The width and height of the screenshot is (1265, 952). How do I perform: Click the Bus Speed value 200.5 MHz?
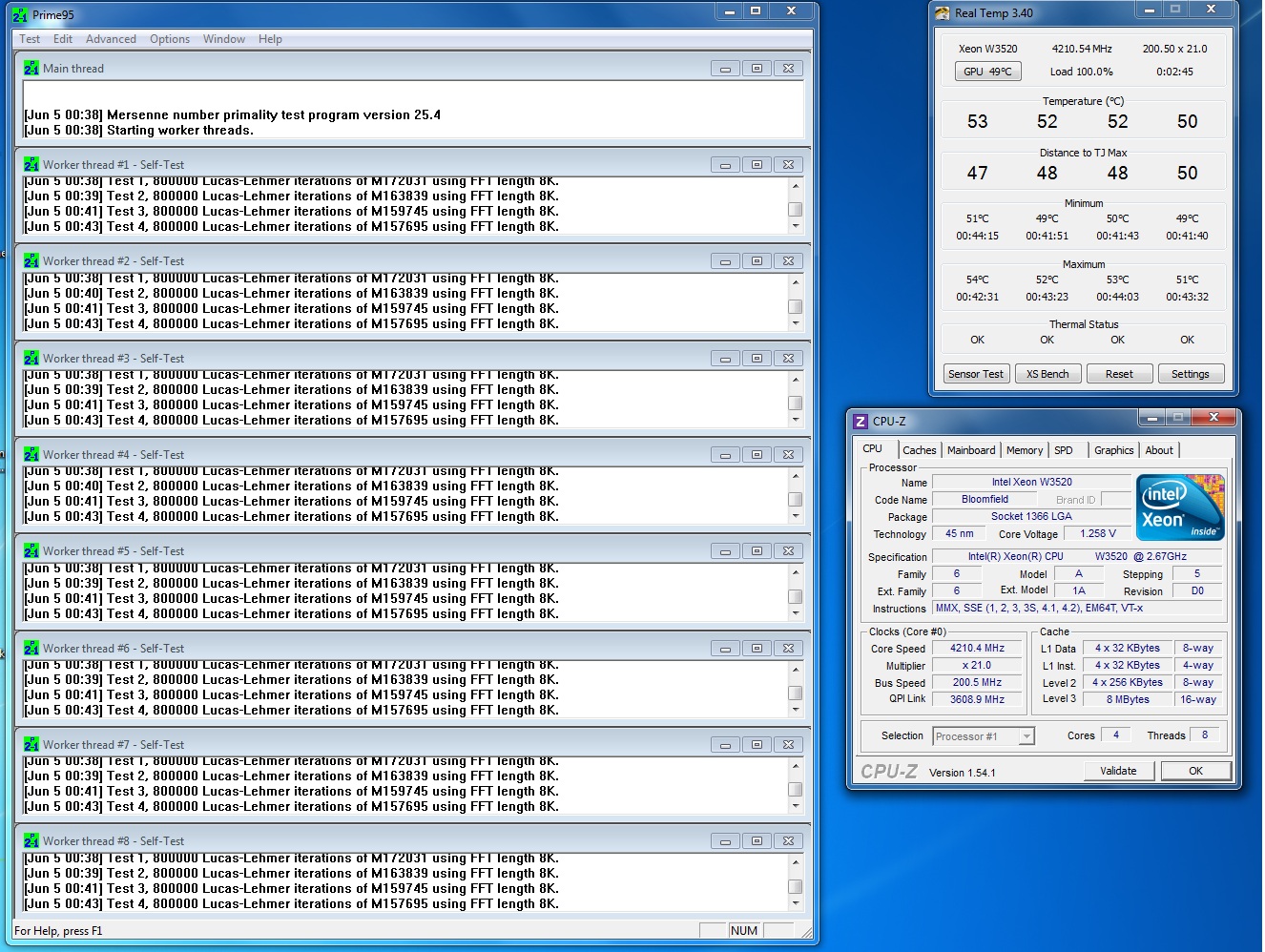pyautogui.click(x=977, y=682)
